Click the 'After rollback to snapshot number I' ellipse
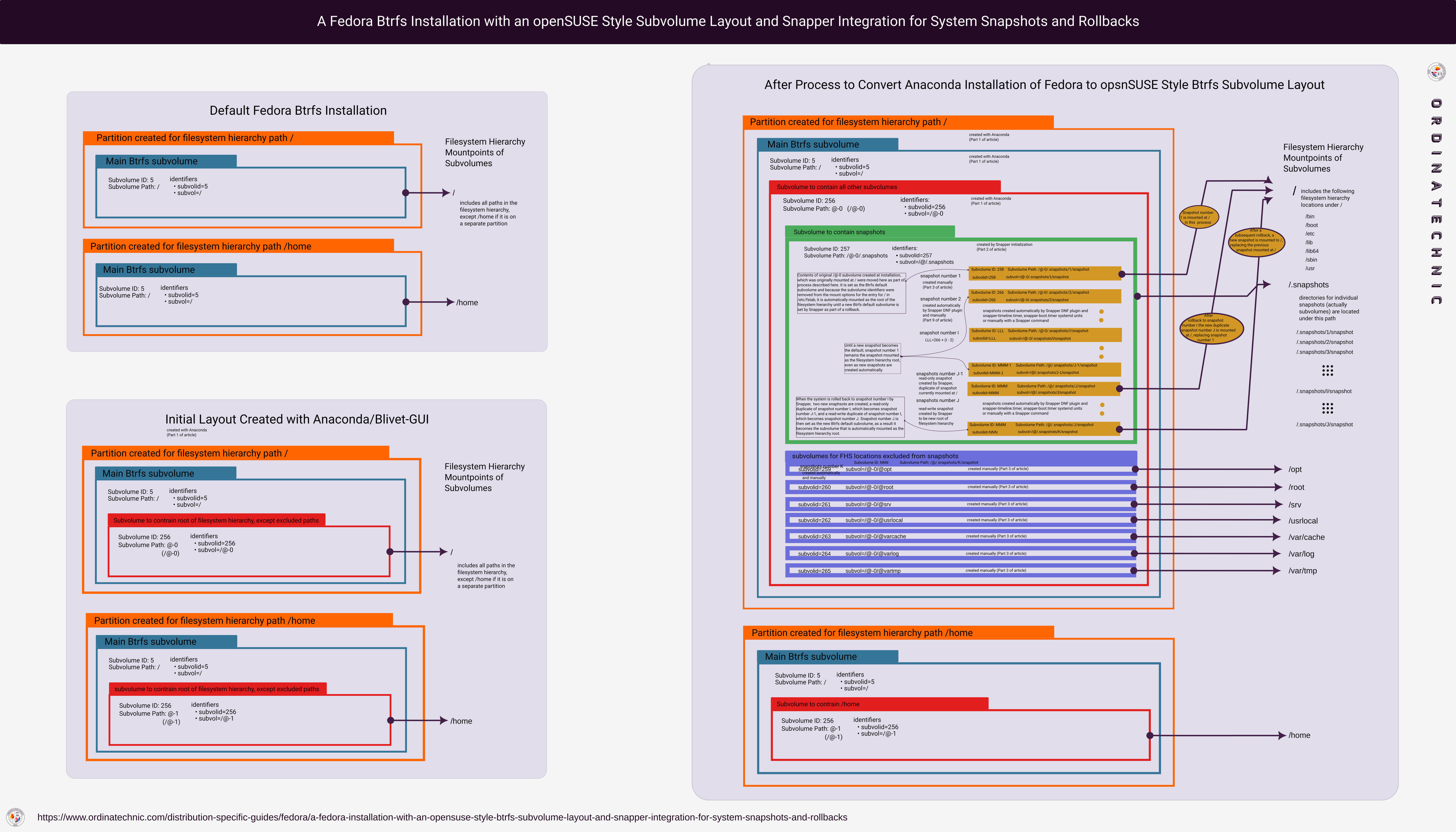Viewport: 1456px width, 832px height. (x=1212, y=328)
